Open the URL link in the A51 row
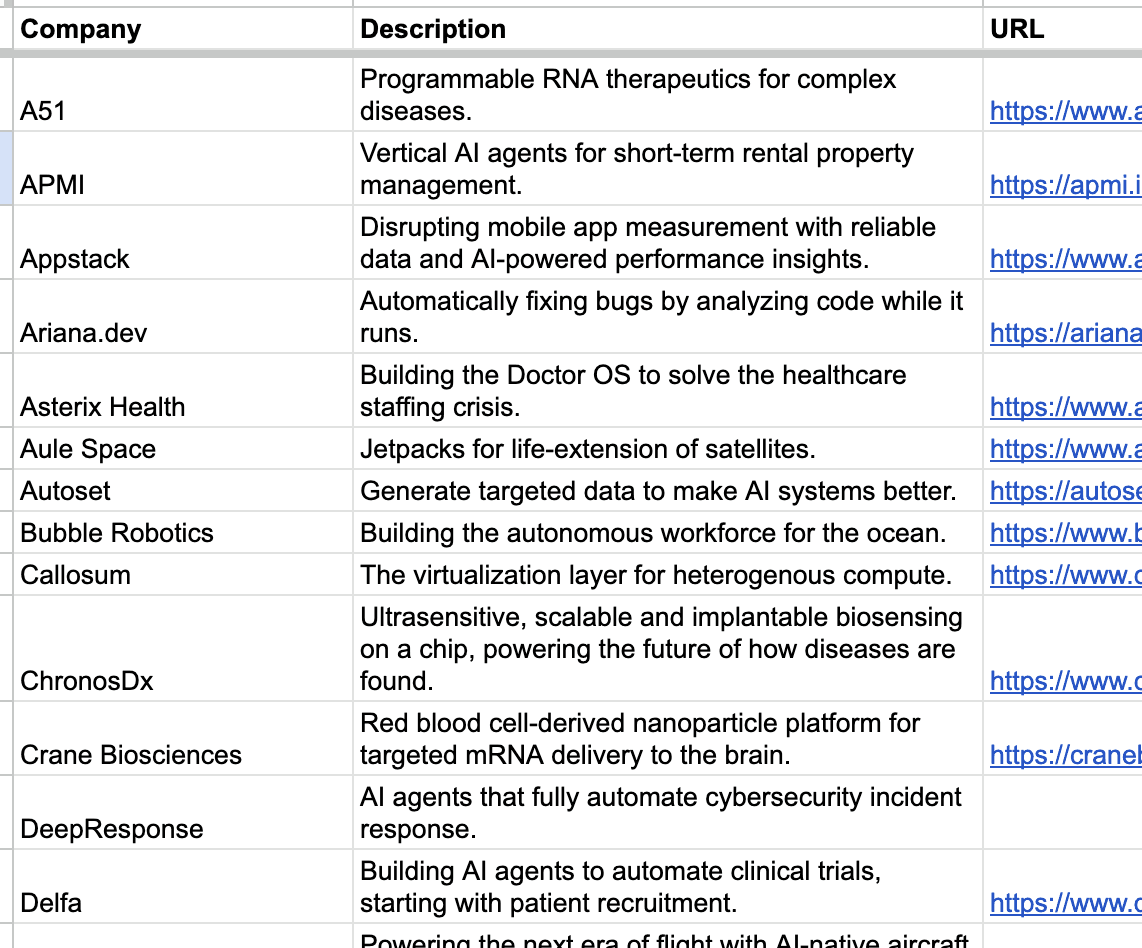This screenshot has width=1142, height=948. [x=1066, y=111]
